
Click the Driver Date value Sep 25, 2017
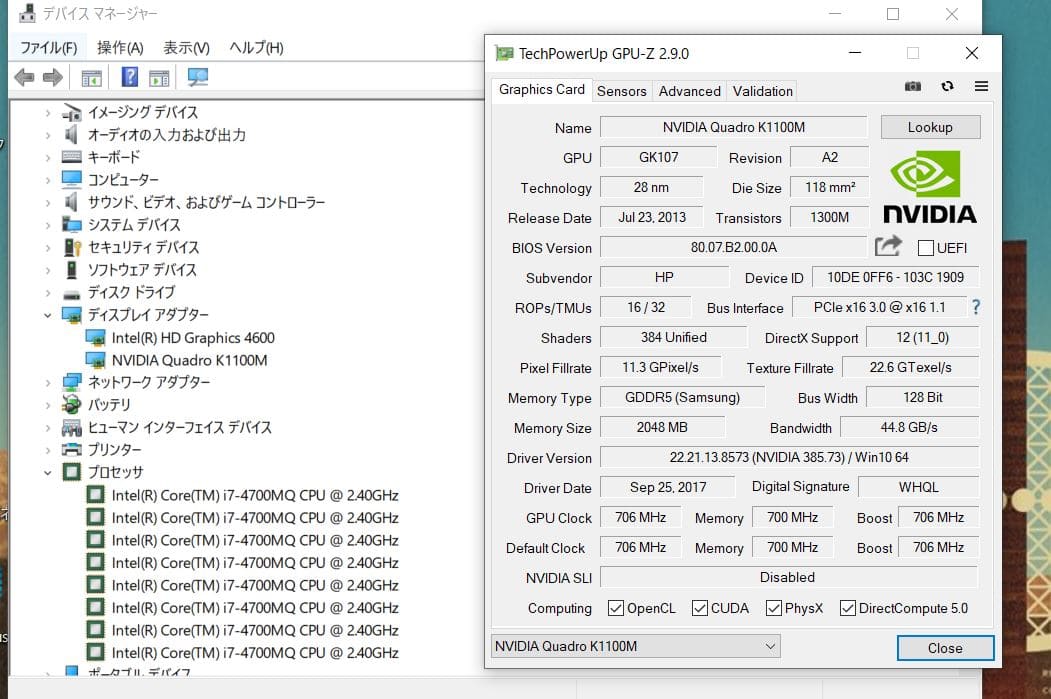tap(668, 487)
